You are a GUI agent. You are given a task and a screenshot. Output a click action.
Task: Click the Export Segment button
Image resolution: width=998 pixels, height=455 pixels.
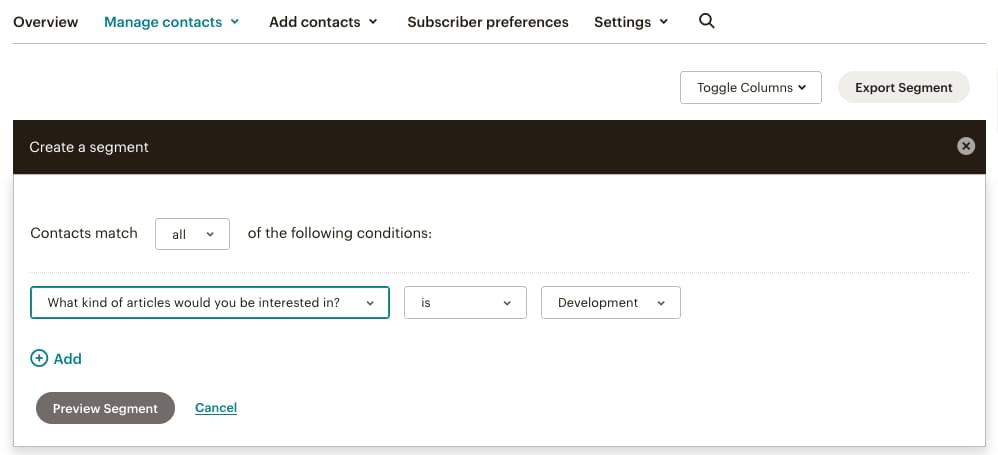click(x=903, y=87)
